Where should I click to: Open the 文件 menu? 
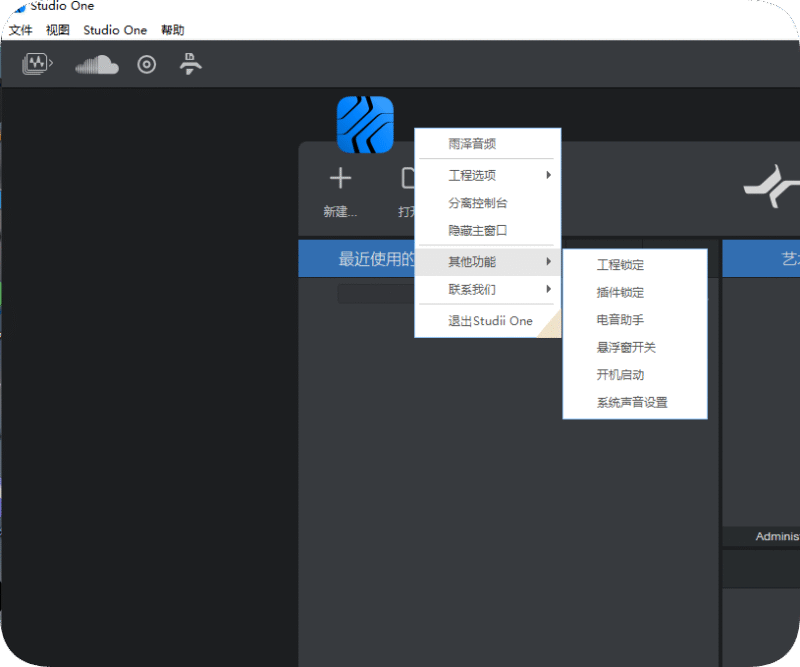(x=21, y=30)
